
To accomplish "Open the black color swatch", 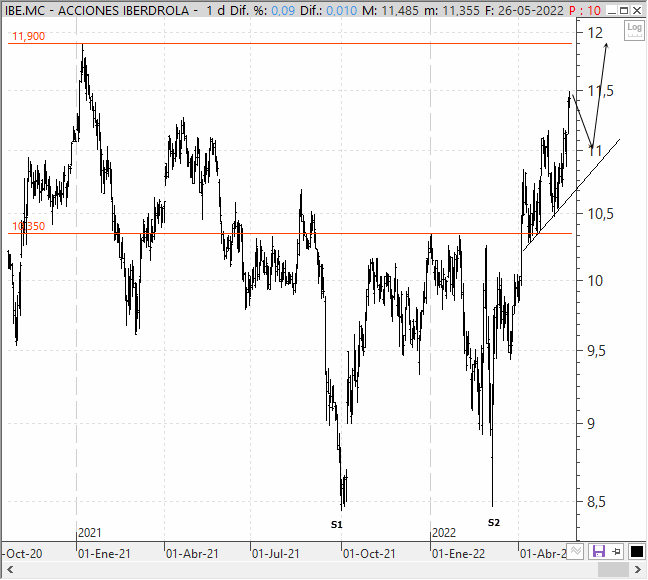I will 636,551.
